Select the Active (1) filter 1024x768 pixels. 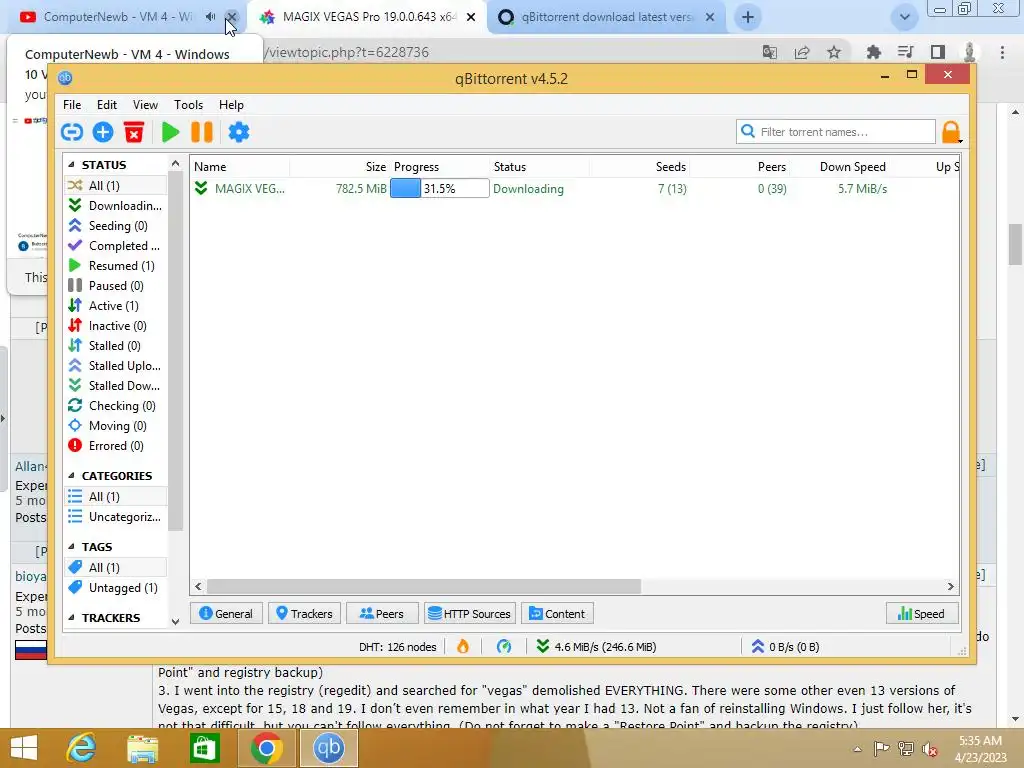[x=116, y=306]
